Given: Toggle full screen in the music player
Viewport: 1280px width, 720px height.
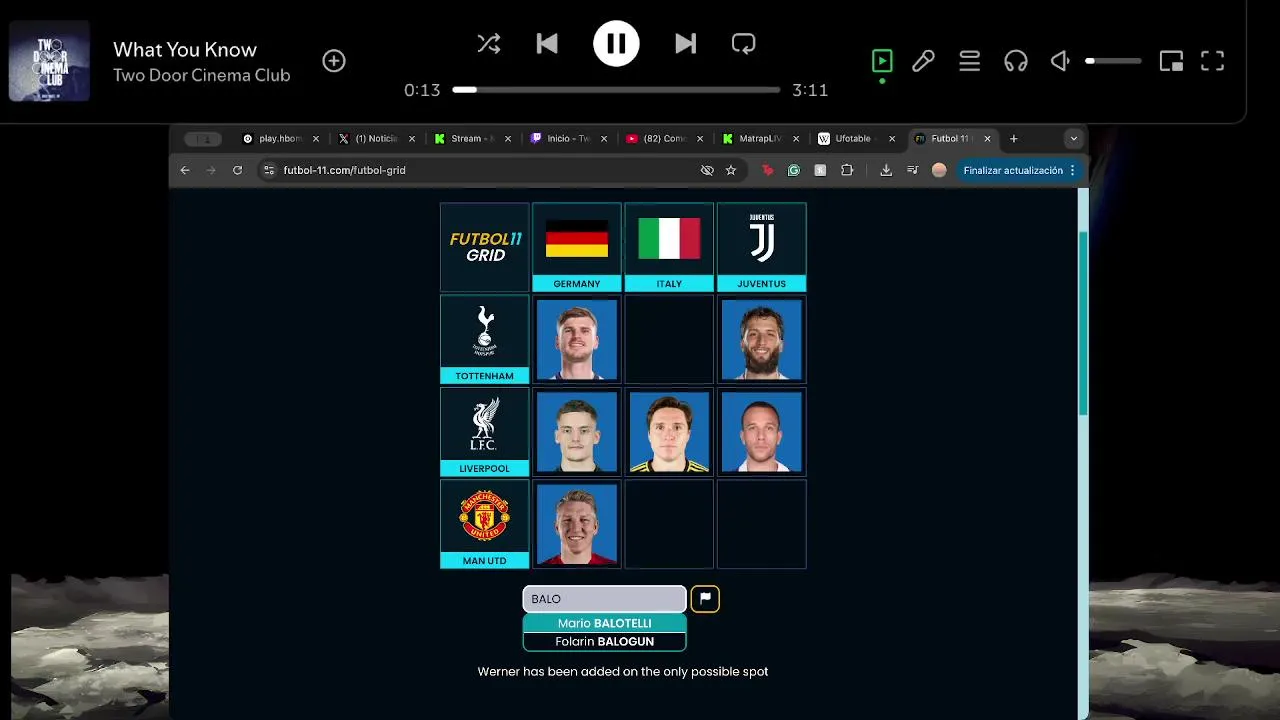Looking at the screenshot, I should [x=1212, y=61].
